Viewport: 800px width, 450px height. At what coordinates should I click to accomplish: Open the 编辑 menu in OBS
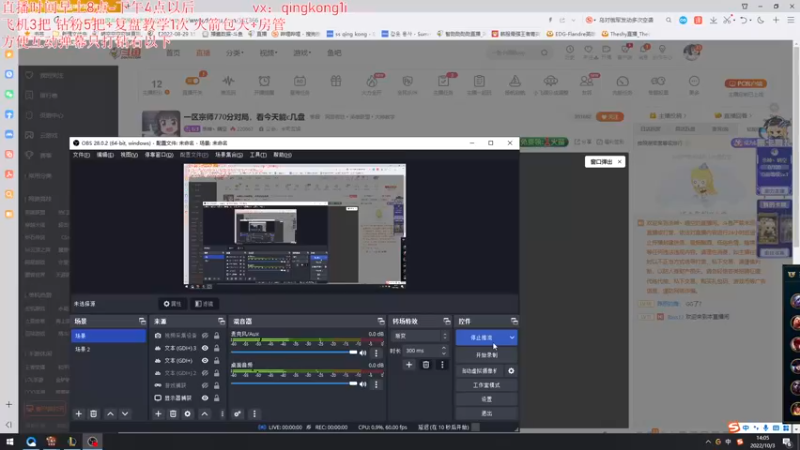click(105, 155)
